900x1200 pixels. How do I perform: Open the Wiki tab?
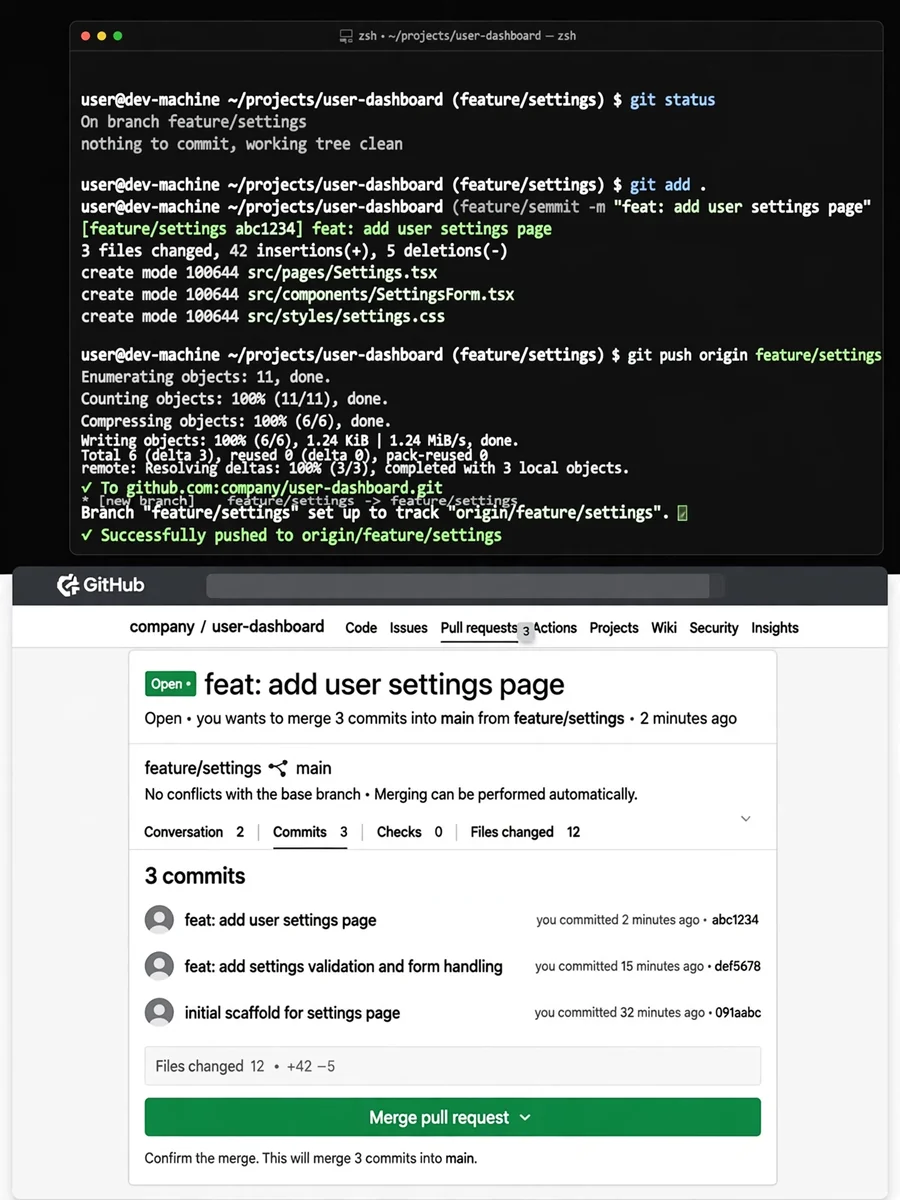click(664, 628)
